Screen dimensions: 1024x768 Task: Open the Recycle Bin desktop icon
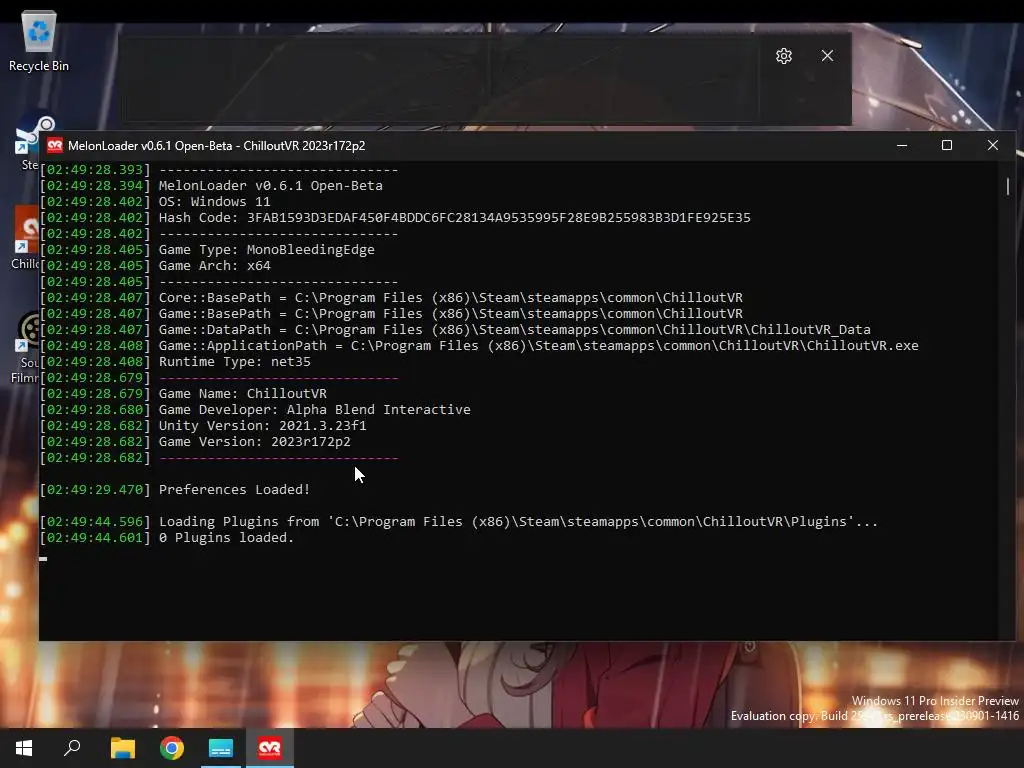coord(39,40)
